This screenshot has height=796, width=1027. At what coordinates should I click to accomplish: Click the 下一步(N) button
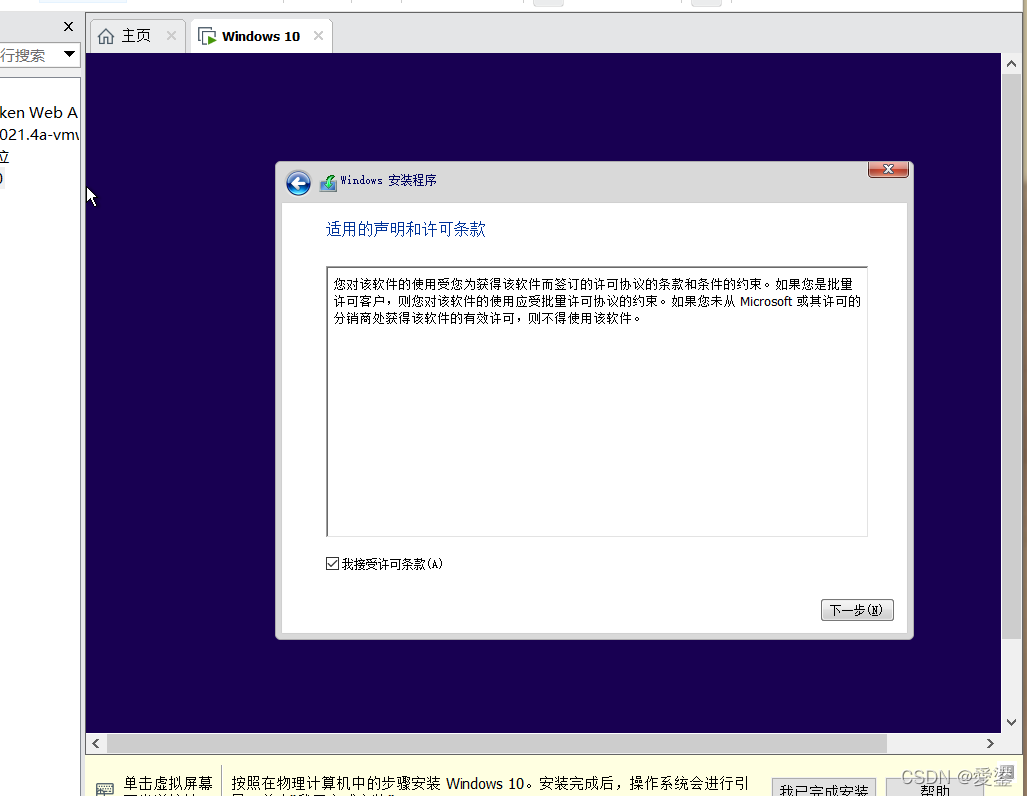[x=857, y=610]
